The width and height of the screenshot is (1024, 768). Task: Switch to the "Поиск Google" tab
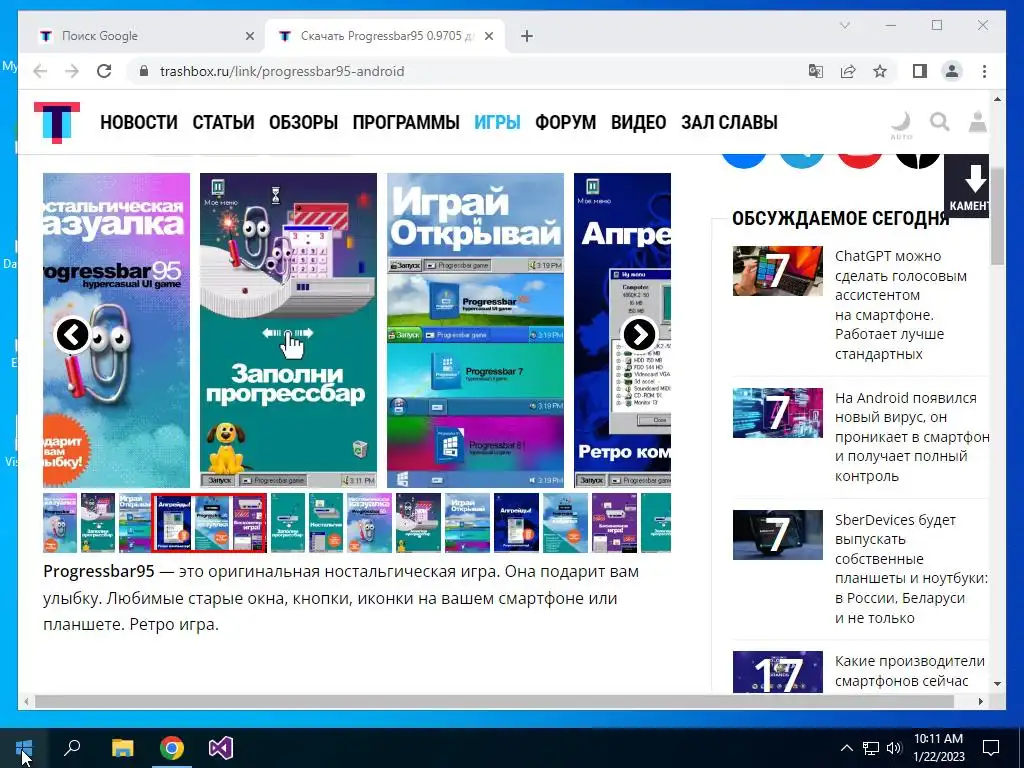pyautogui.click(x=142, y=36)
